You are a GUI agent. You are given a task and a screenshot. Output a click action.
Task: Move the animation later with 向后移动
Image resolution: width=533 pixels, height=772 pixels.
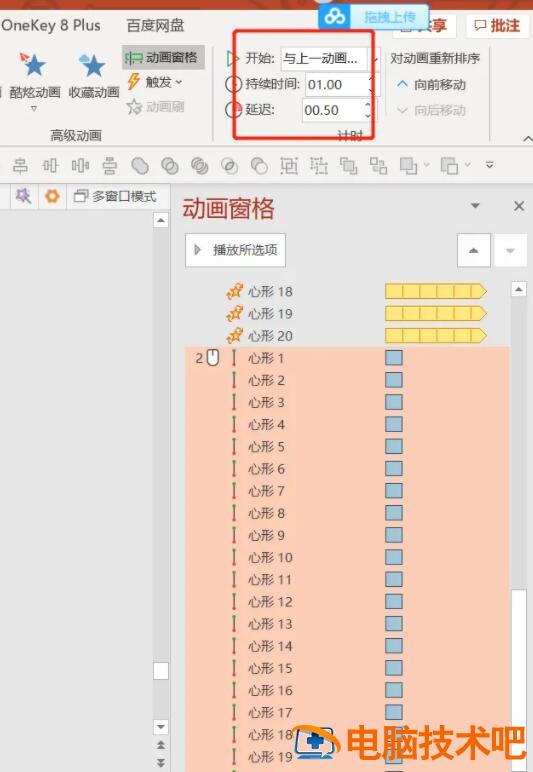point(432,110)
